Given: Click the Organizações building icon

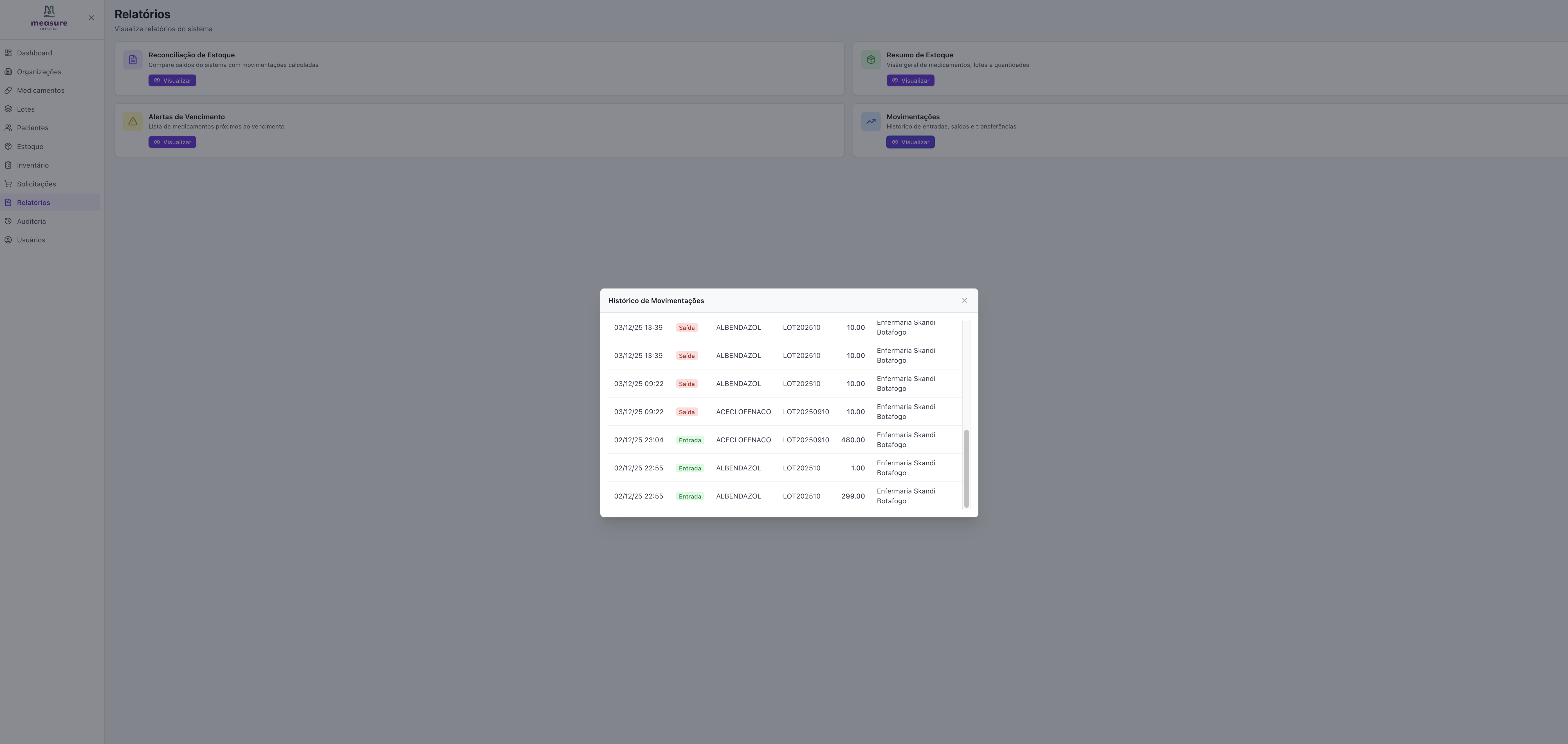Looking at the screenshot, I should point(8,72).
